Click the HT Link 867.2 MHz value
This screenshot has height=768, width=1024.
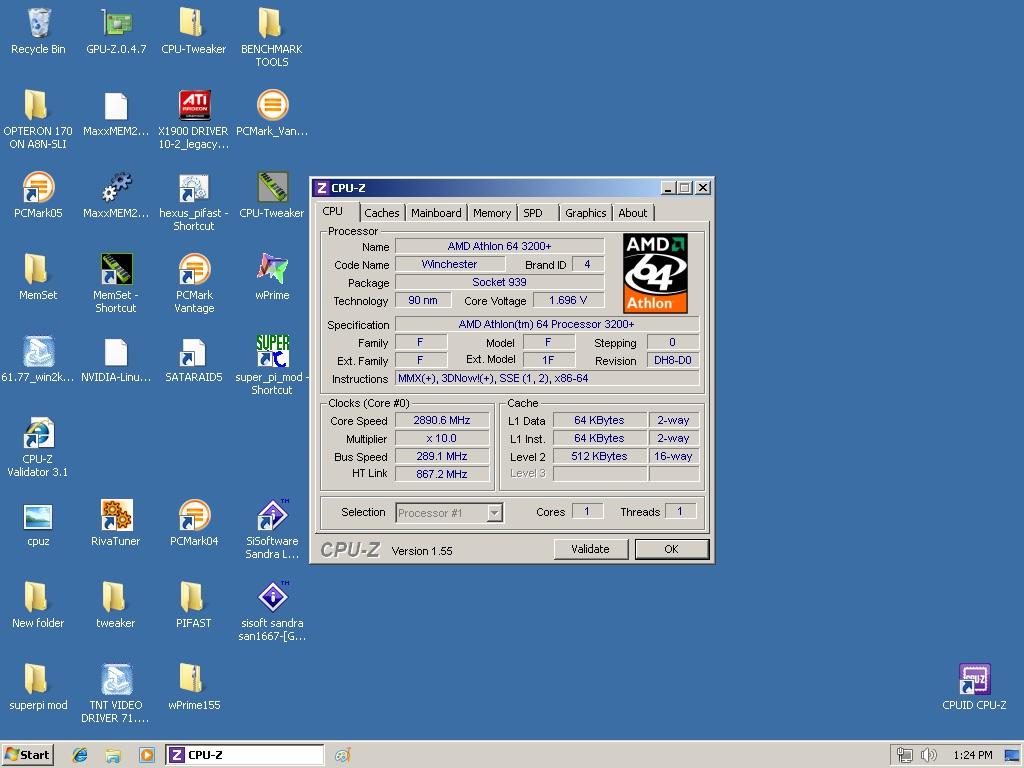pos(442,474)
